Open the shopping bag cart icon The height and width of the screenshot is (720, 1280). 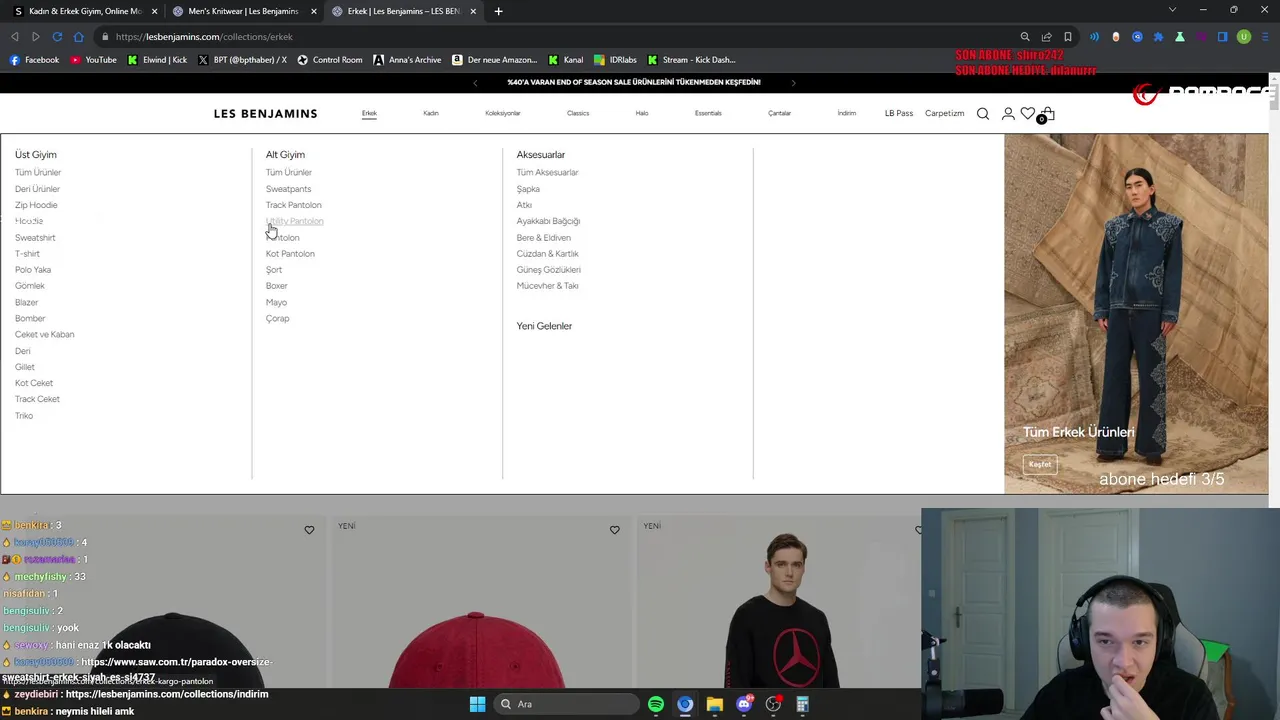pos(1047,114)
